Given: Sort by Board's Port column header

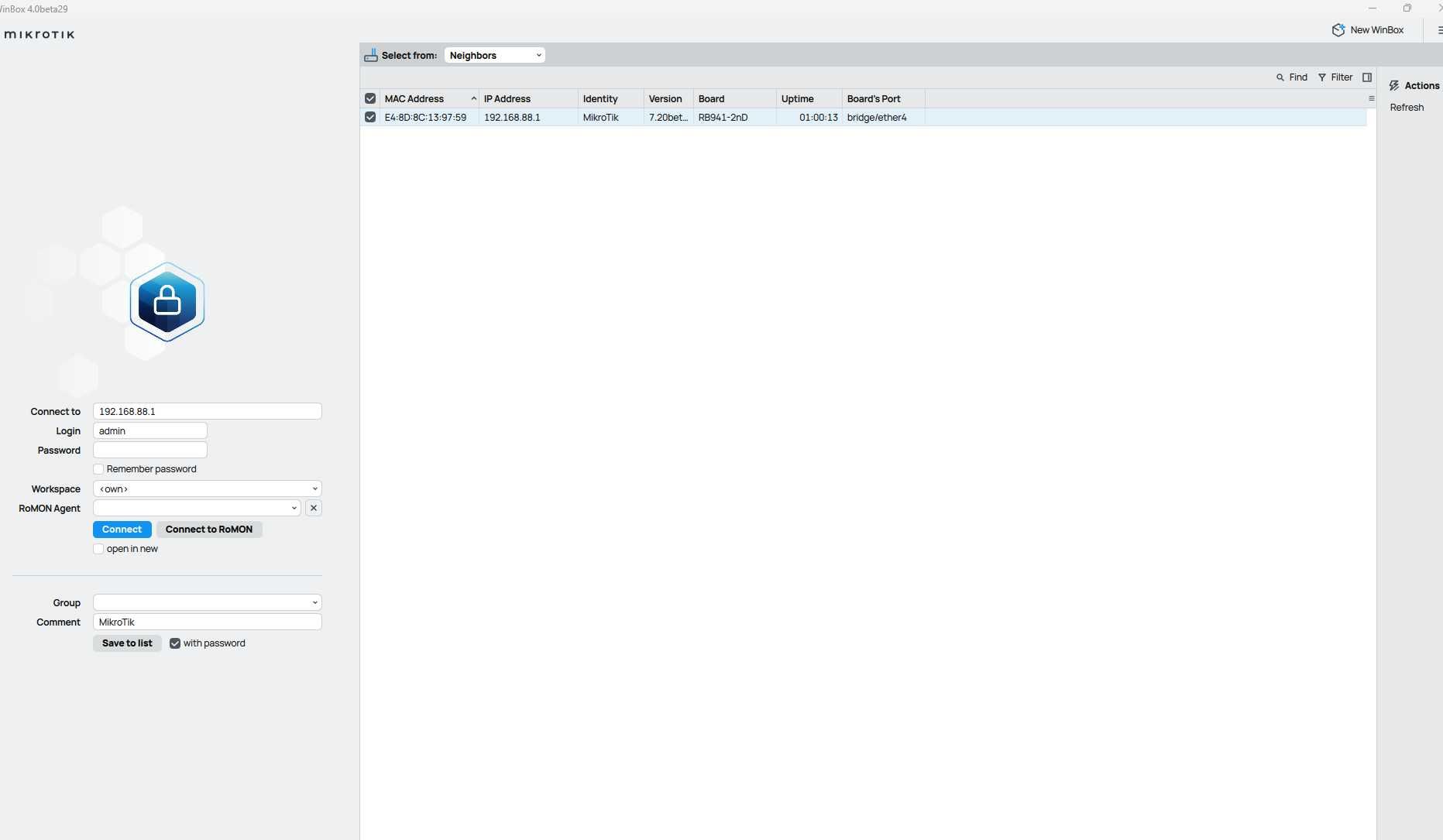Looking at the screenshot, I should [884, 98].
